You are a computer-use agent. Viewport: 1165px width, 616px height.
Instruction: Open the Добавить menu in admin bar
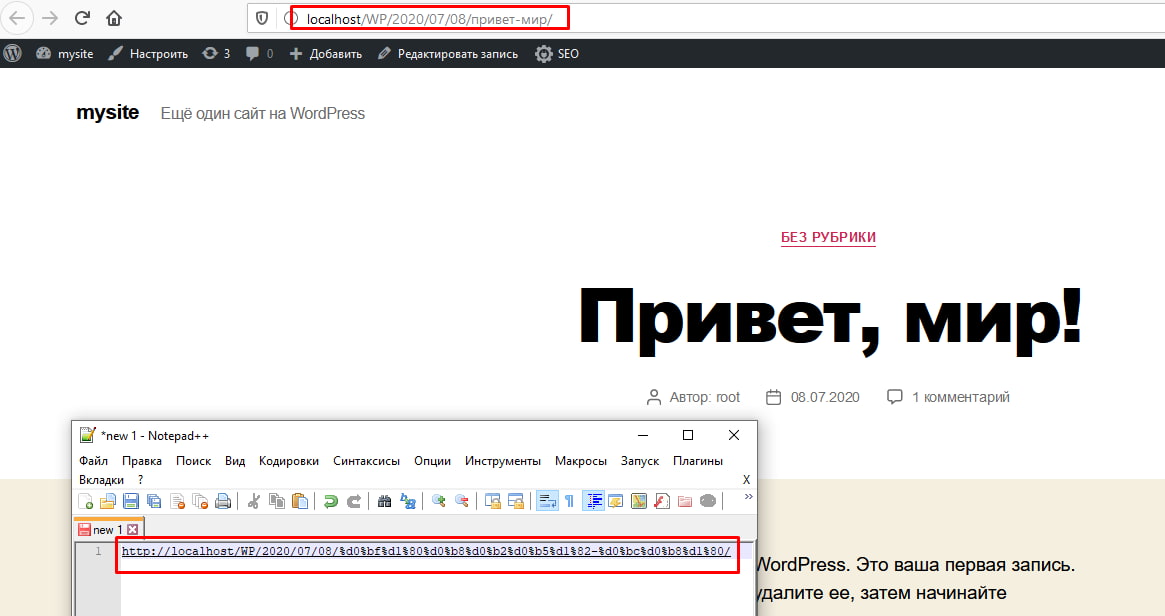tap(325, 54)
